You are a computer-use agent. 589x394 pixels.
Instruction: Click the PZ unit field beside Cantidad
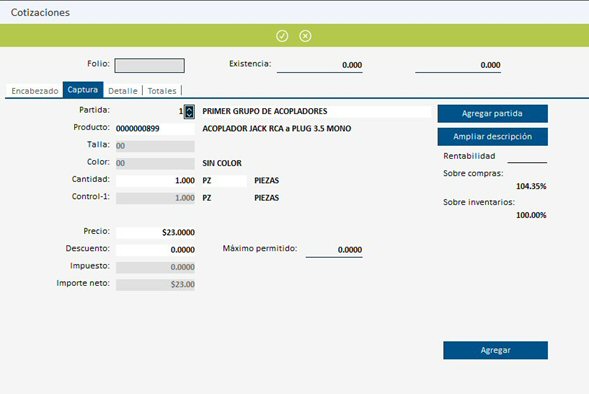click(224, 181)
